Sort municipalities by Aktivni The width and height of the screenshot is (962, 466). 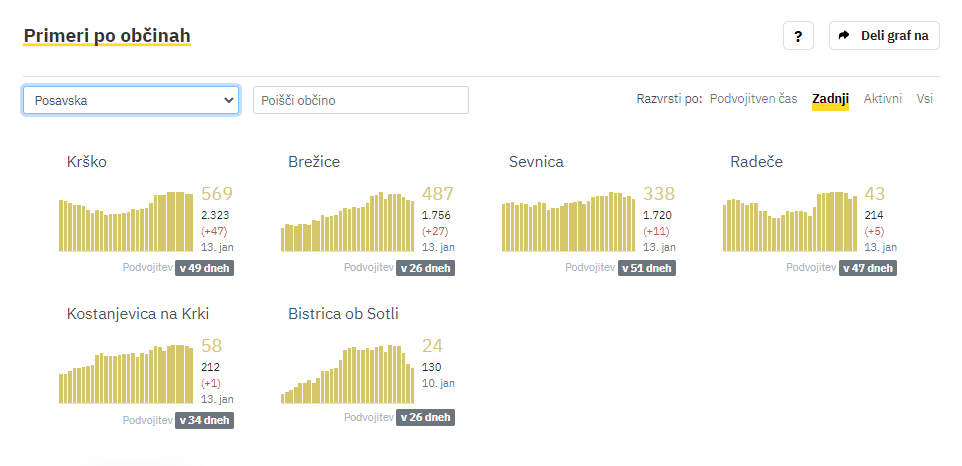(882, 99)
